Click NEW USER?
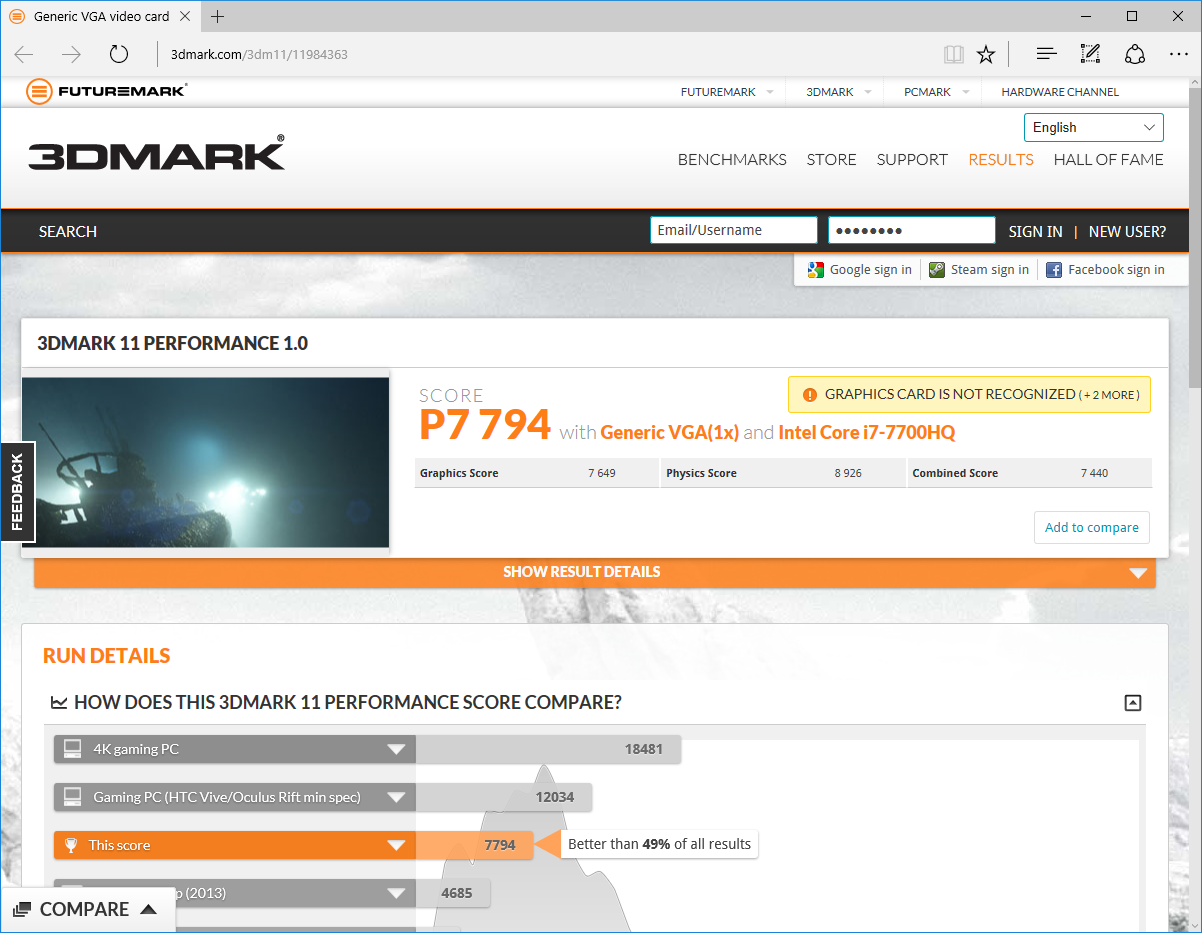Image resolution: width=1202 pixels, height=933 pixels. click(1127, 231)
